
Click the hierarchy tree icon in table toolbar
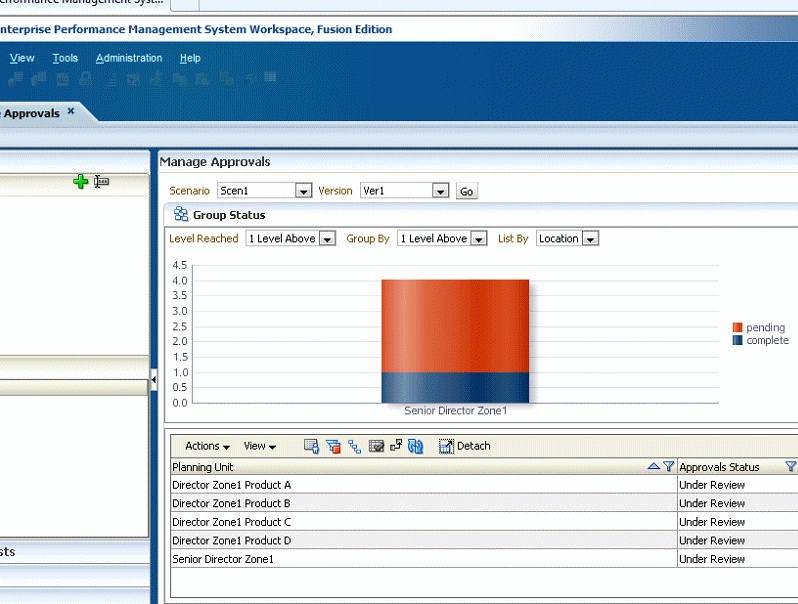pyautogui.click(x=354, y=446)
